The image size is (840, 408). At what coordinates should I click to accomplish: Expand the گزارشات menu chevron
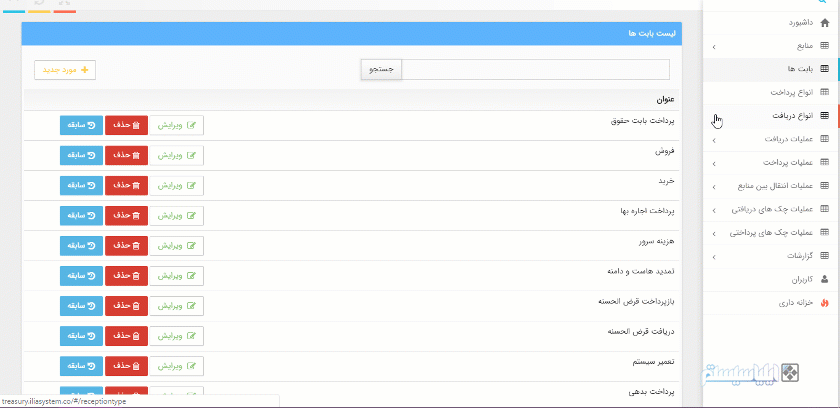[713, 256]
